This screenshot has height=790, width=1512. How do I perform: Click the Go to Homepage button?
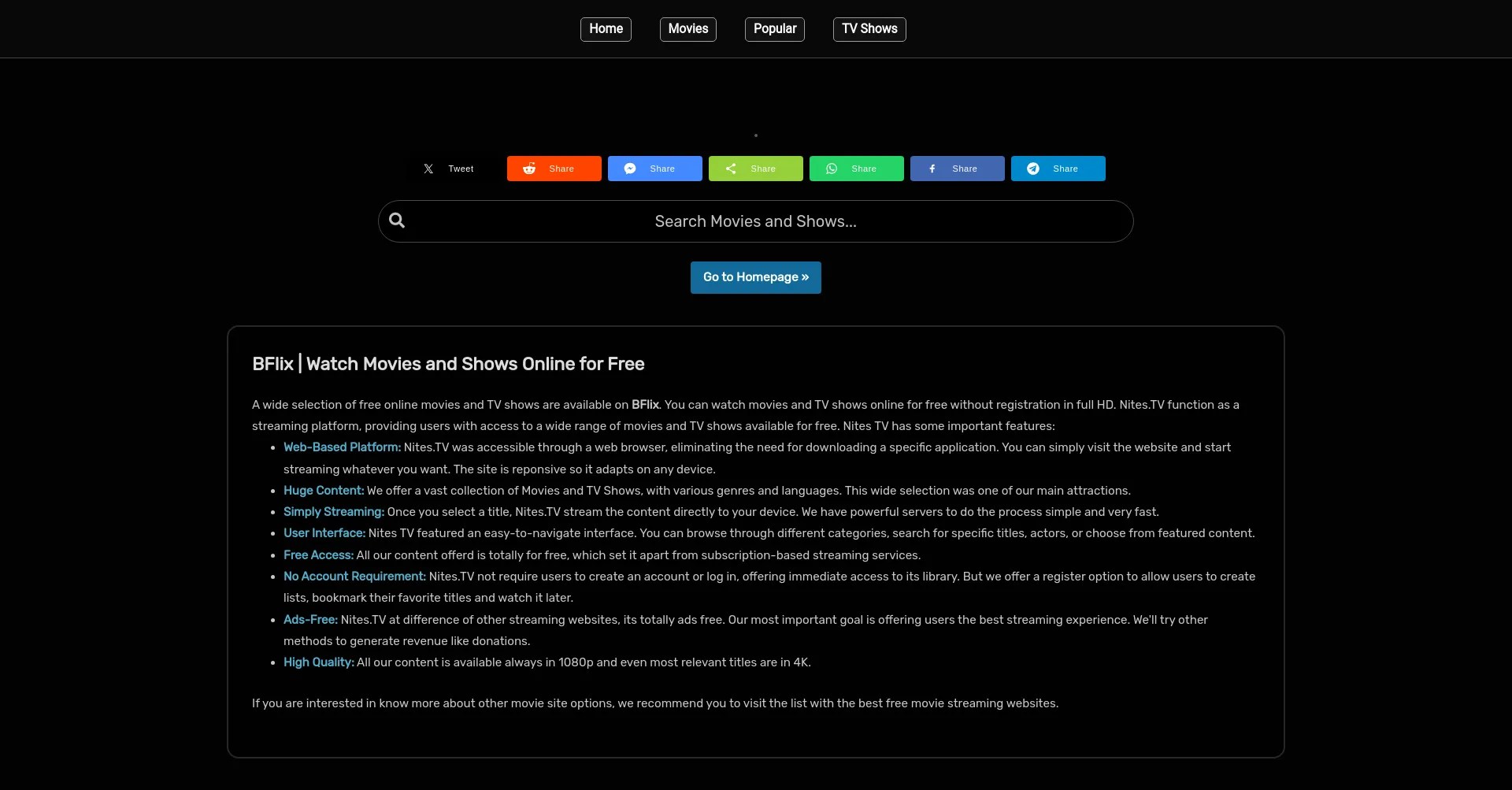tap(756, 277)
